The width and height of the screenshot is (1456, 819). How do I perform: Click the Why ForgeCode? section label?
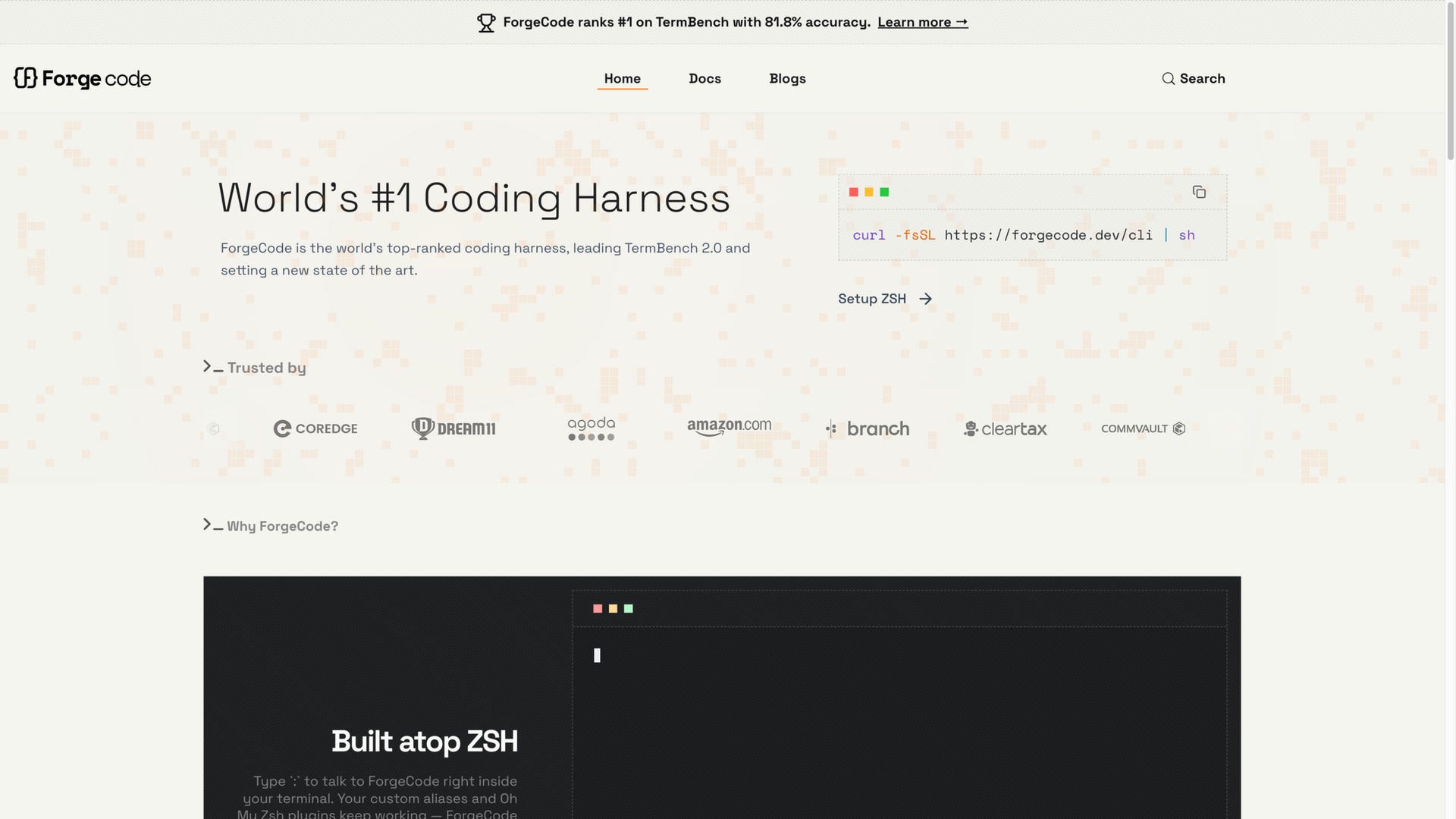point(282,526)
